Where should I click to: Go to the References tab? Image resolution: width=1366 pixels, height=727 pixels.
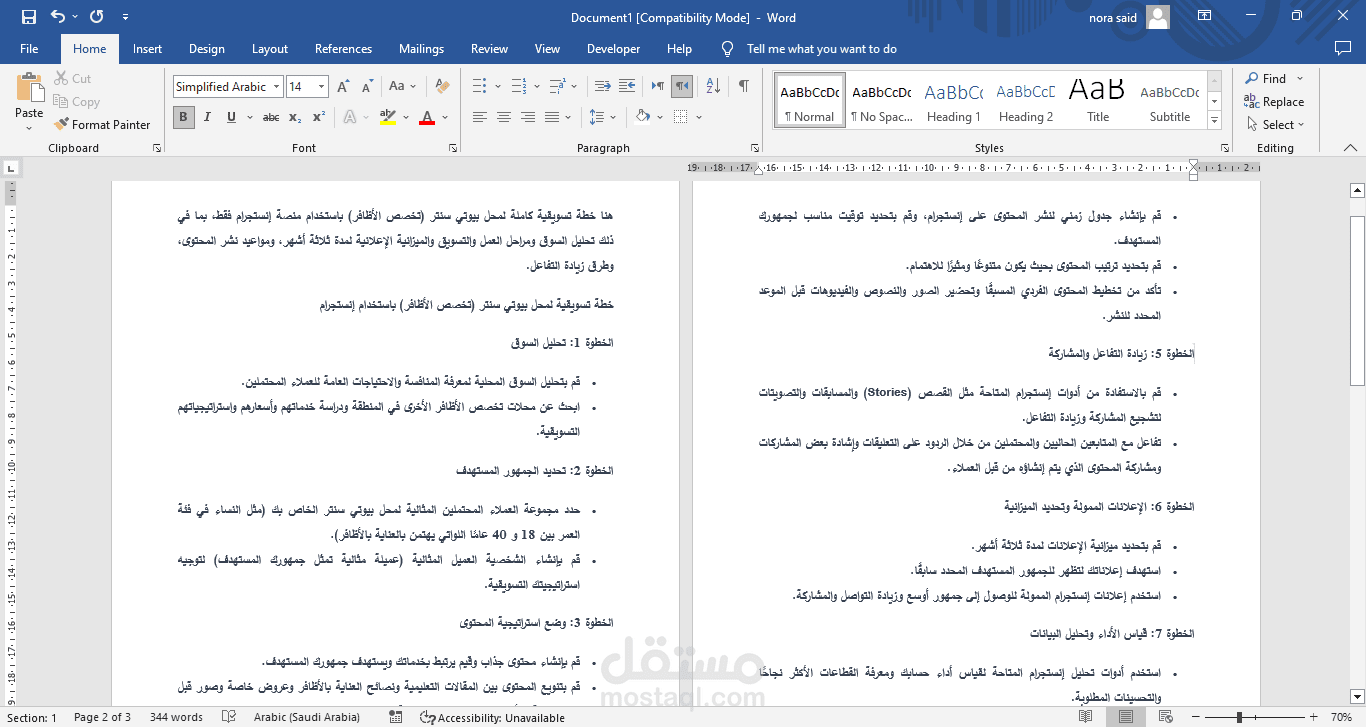point(343,49)
